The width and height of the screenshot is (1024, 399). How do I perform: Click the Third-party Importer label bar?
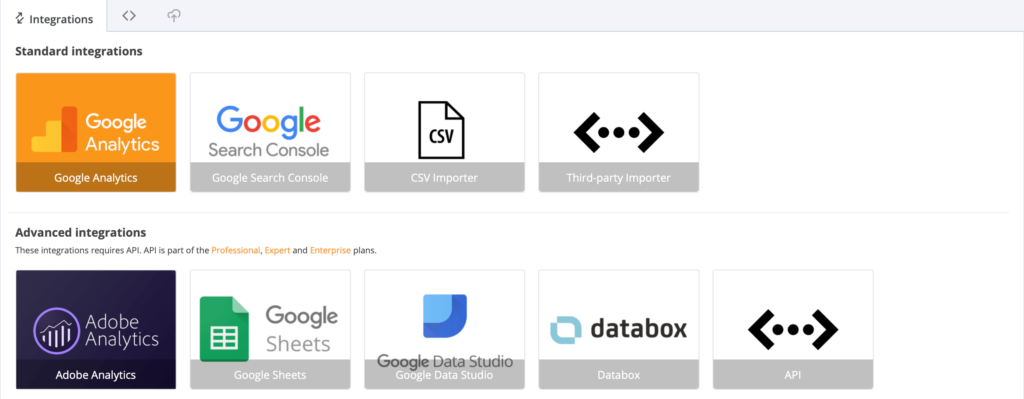click(619, 178)
